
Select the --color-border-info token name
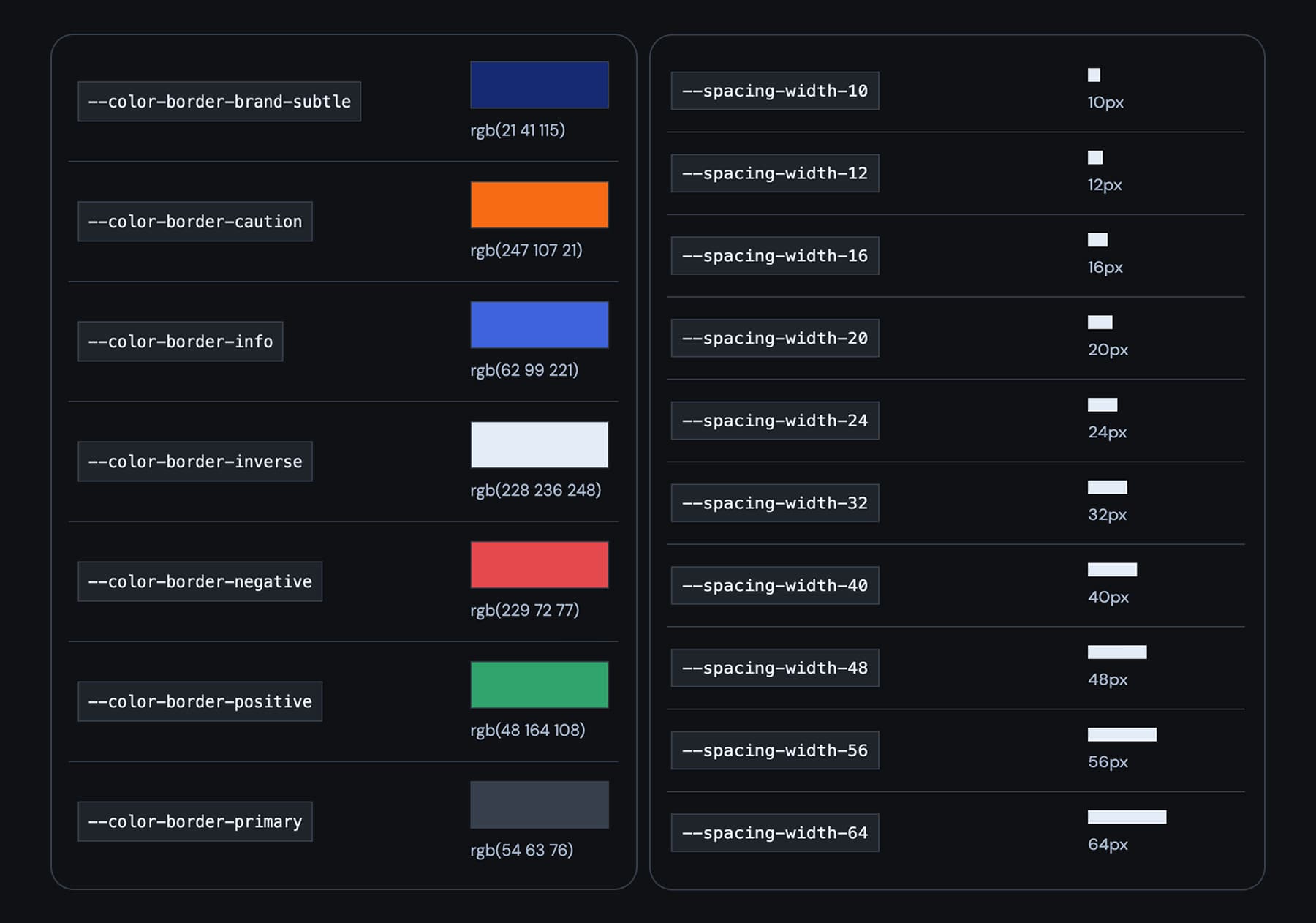point(181,341)
